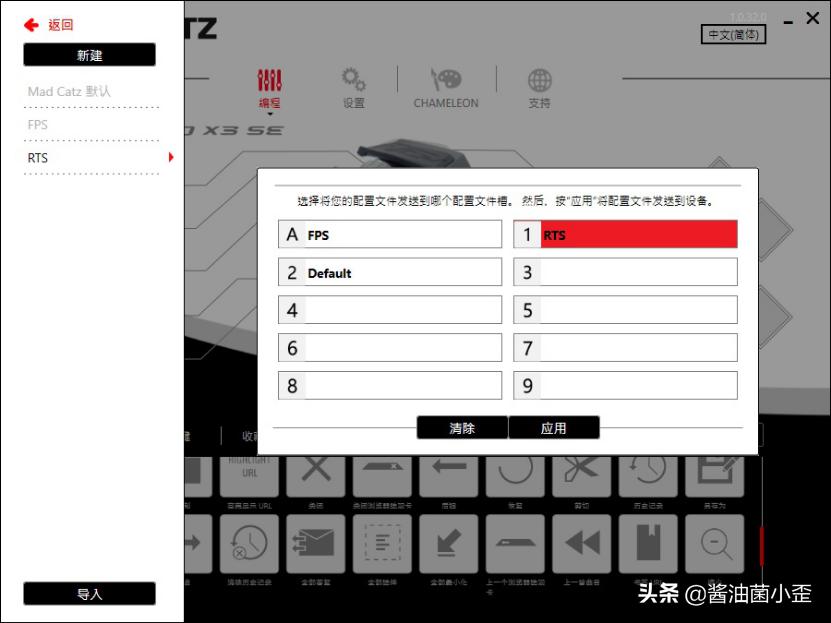Click the 上一首曲目 previous track icon
Image resolution: width=831 pixels, height=623 pixels.
(x=580, y=546)
